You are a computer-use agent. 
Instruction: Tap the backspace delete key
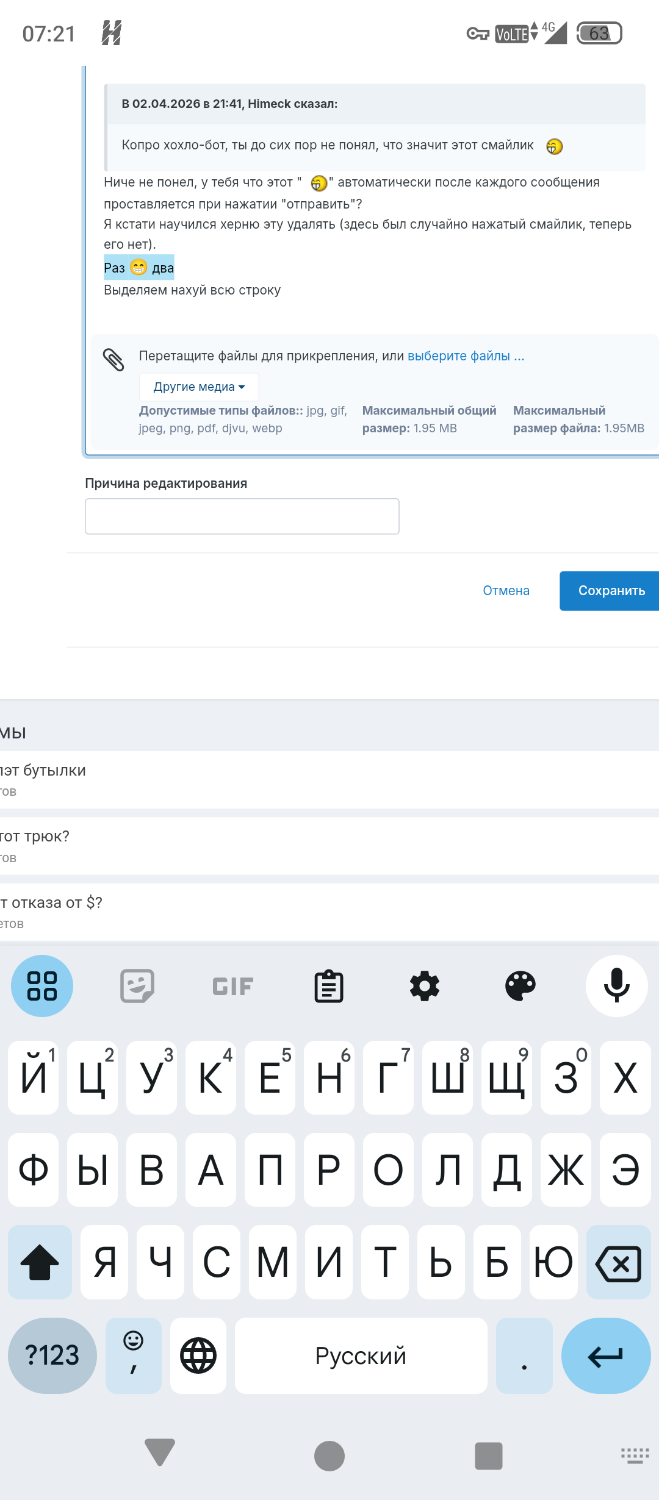[x=619, y=1264]
